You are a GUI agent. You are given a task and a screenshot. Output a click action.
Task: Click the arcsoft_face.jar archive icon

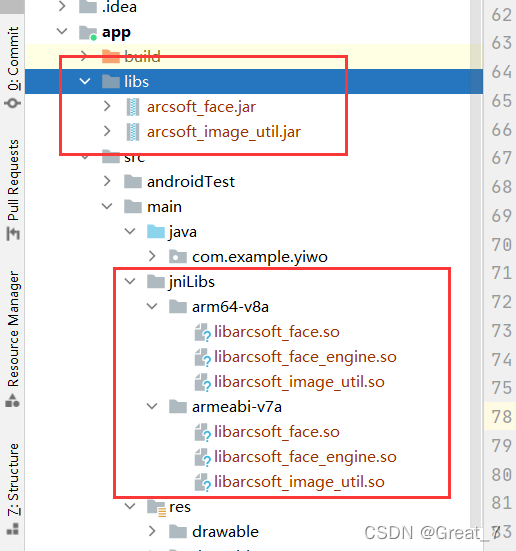point(133,107)
